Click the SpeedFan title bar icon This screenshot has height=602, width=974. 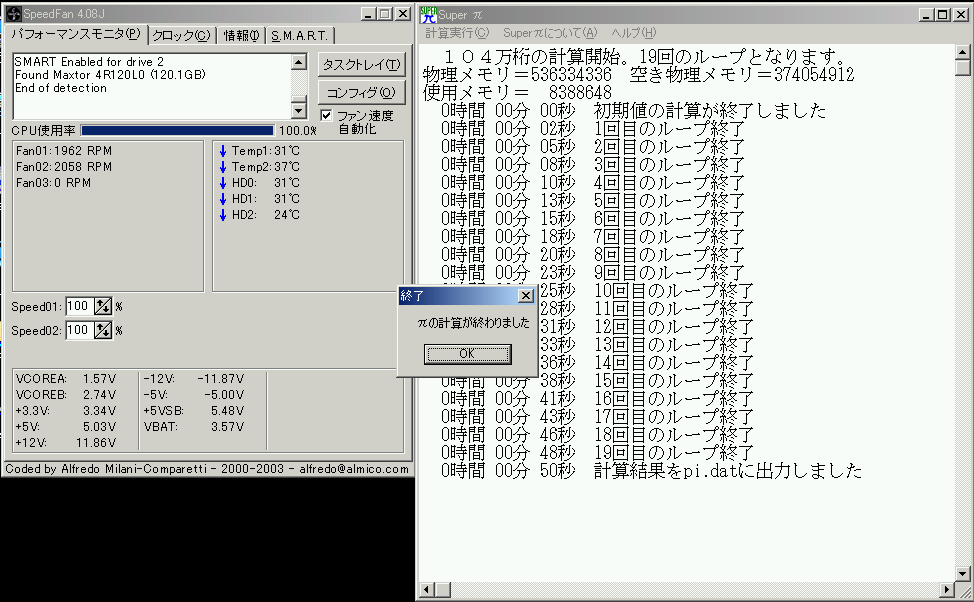point(13,14)
